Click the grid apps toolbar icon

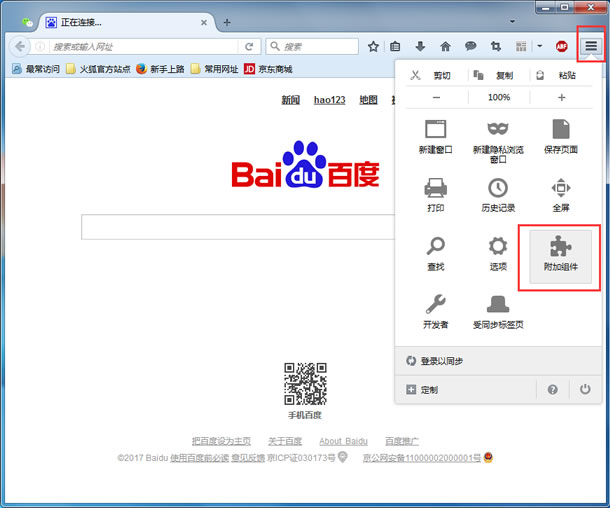tap(521, 47)
